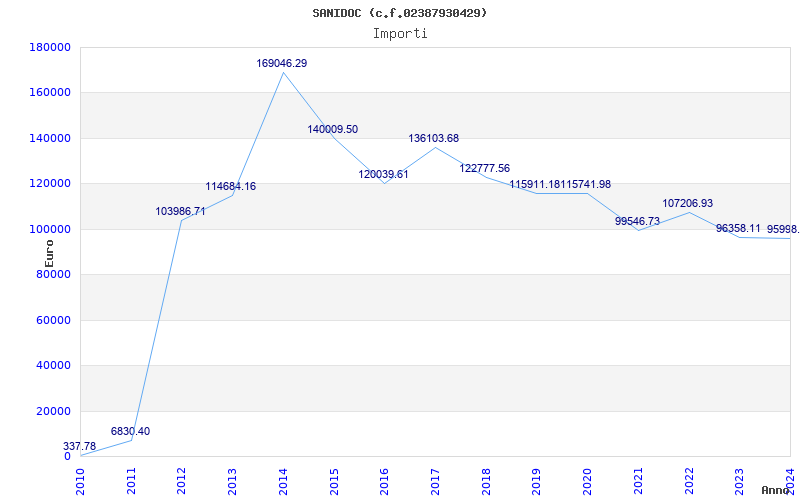The height and width of the screenshot is (500, 800).
Task: Click the data label 107206.93
Action: point(688,204)
